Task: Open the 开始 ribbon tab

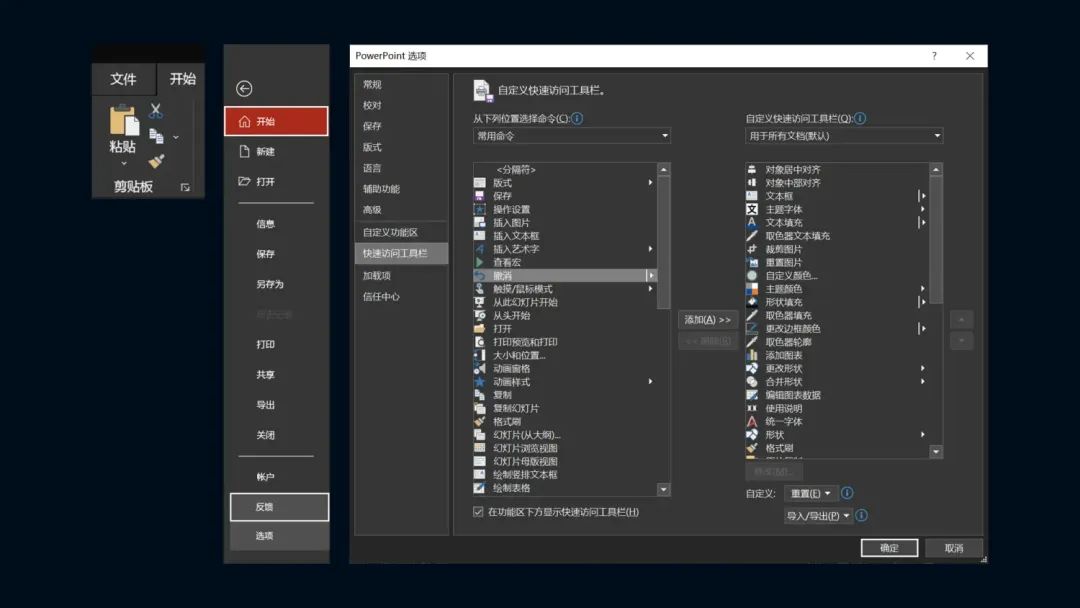Action: (x=183, y=79)
